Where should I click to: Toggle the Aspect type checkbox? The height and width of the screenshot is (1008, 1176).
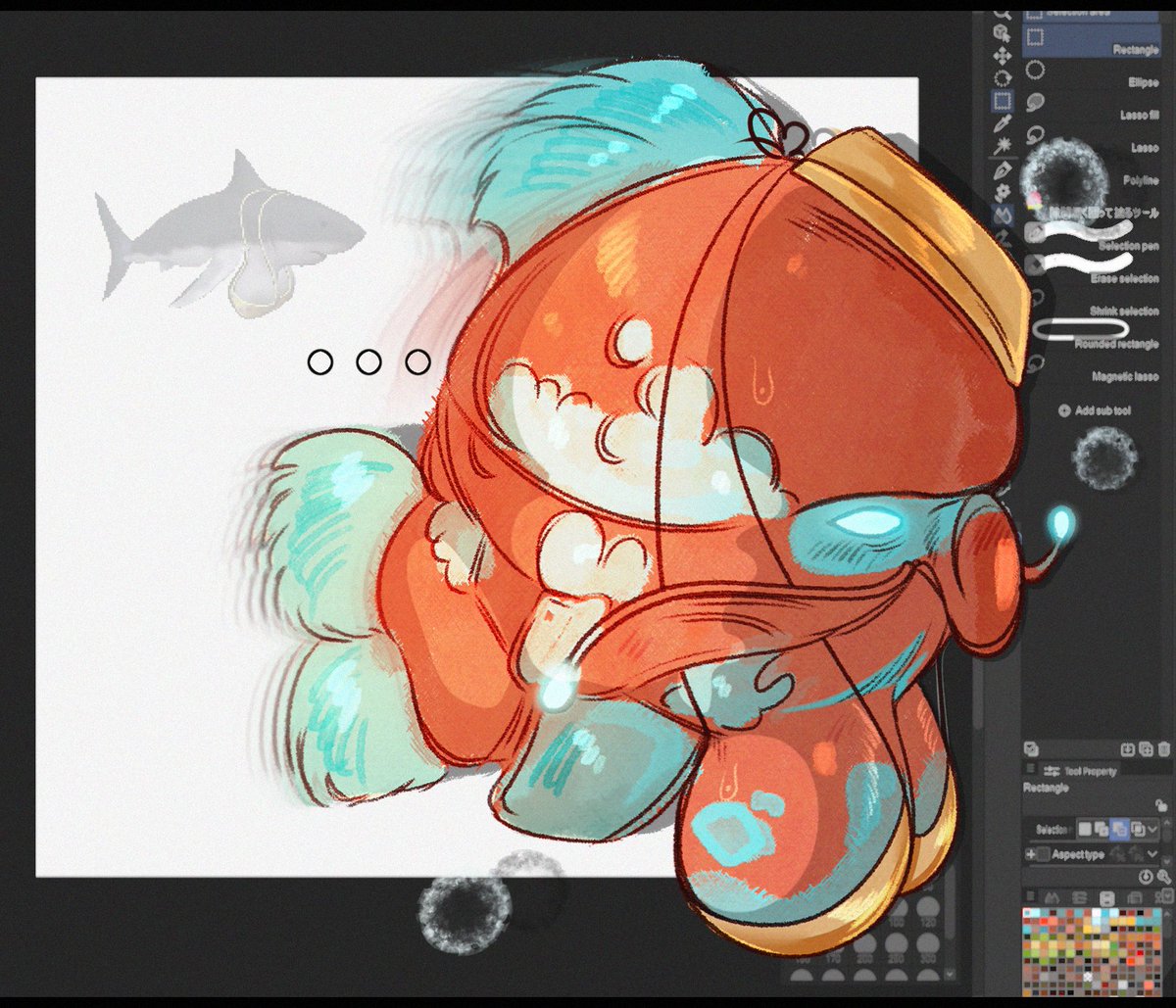pyautogui.click(x=1043, y=853)
